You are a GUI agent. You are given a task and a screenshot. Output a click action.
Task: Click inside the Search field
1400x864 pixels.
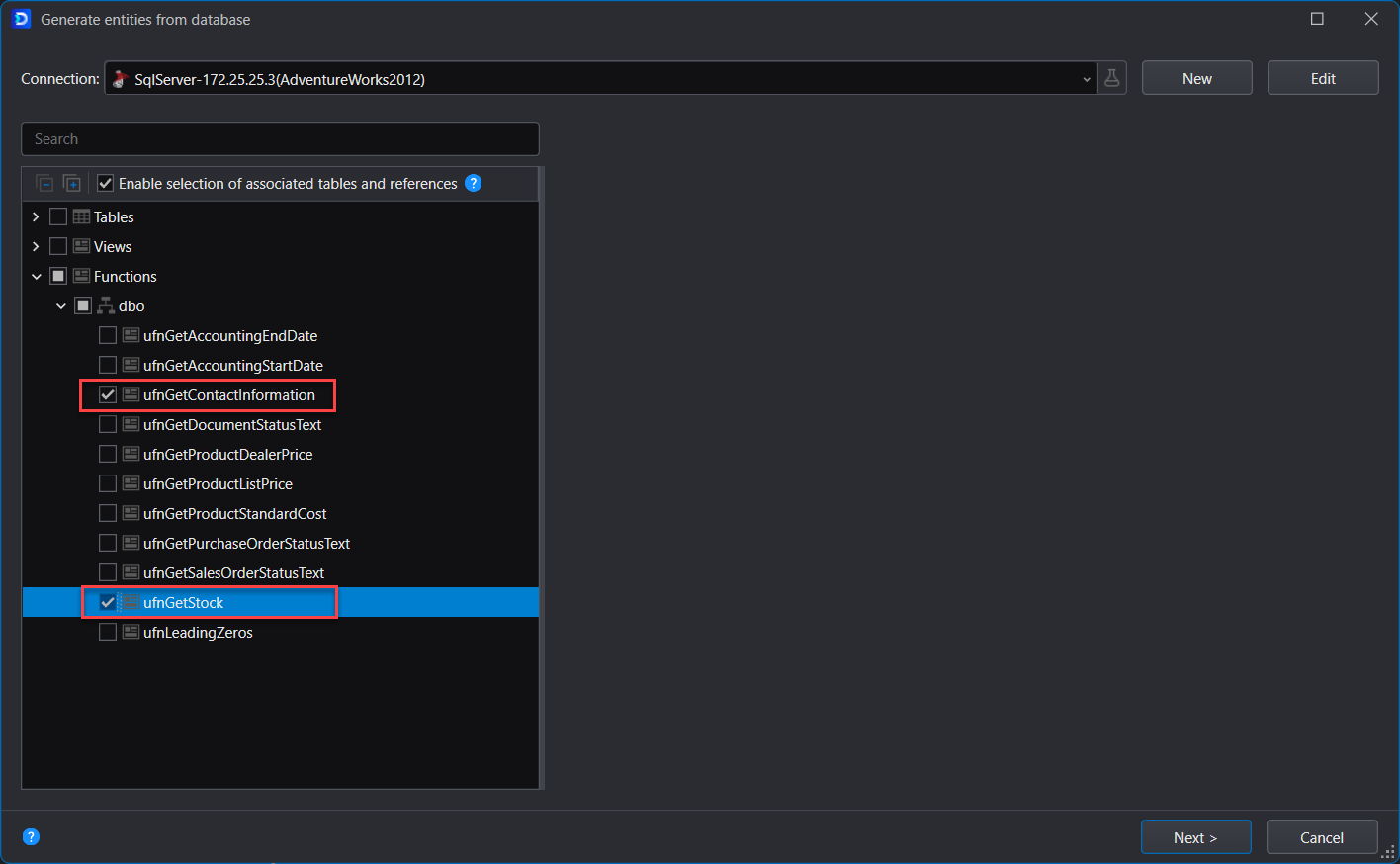pos(280,138)
